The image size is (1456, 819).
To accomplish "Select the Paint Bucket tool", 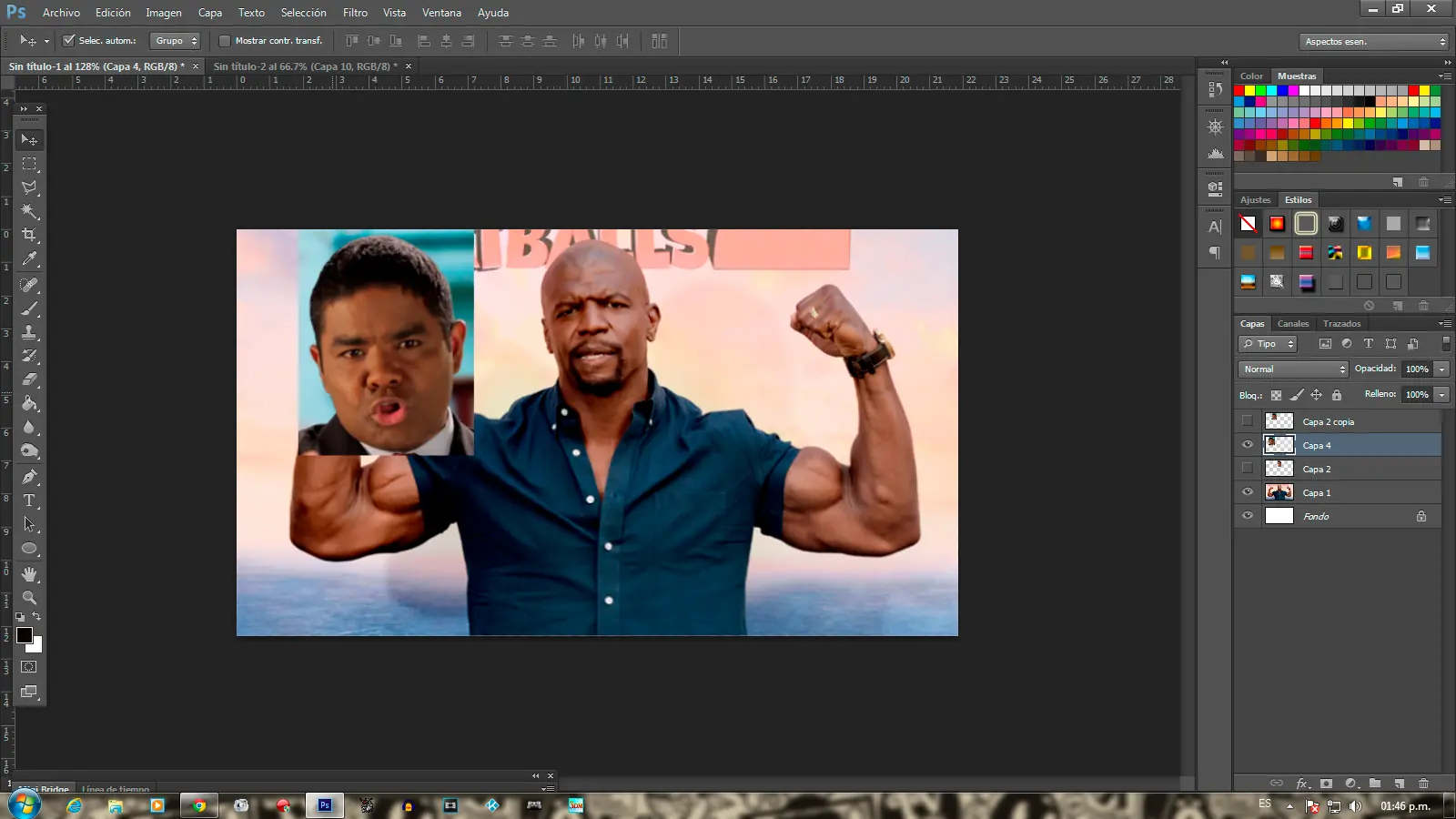I will tap(29, 403).
